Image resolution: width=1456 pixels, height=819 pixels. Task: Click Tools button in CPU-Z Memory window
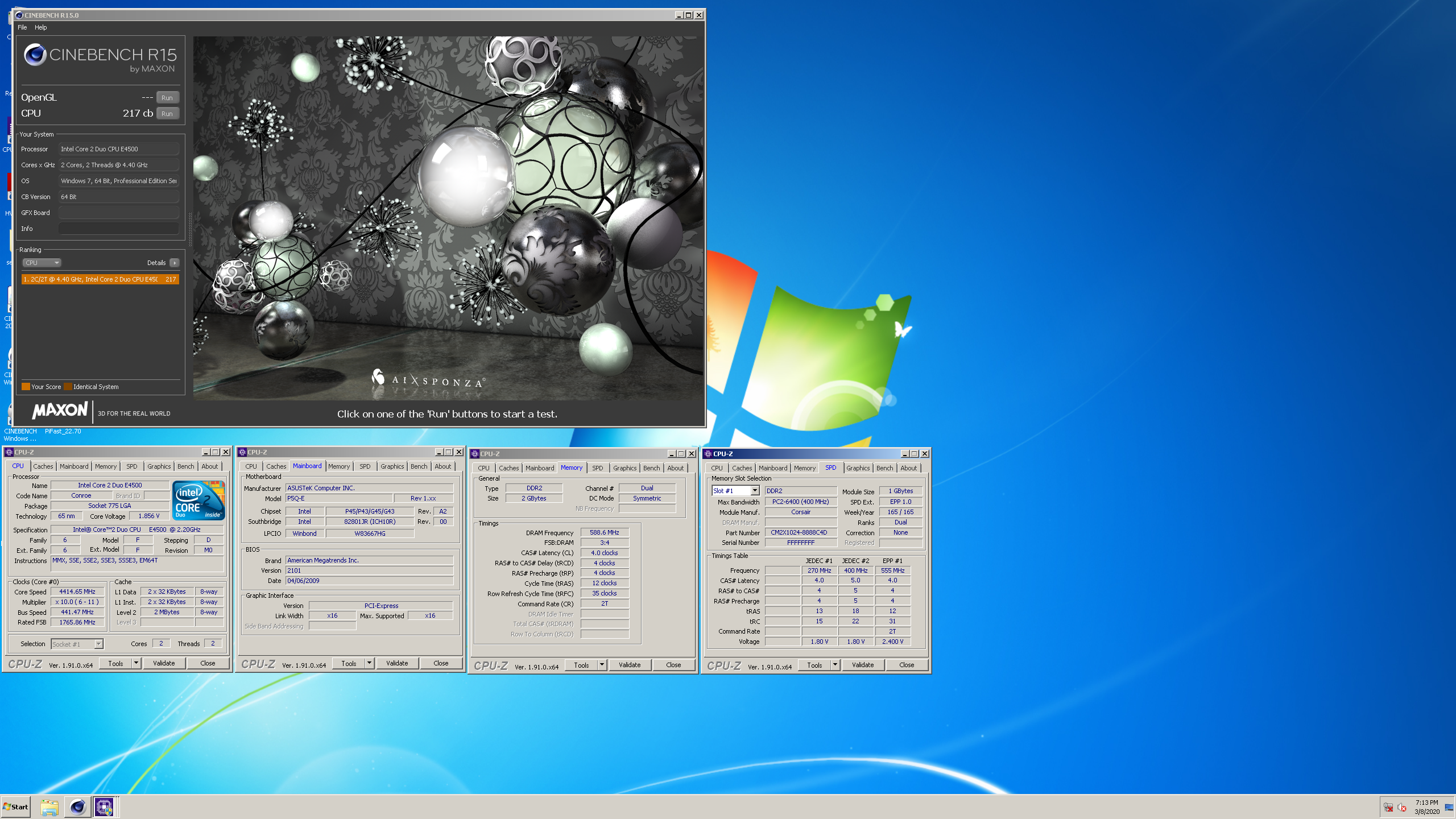point(582,665)
